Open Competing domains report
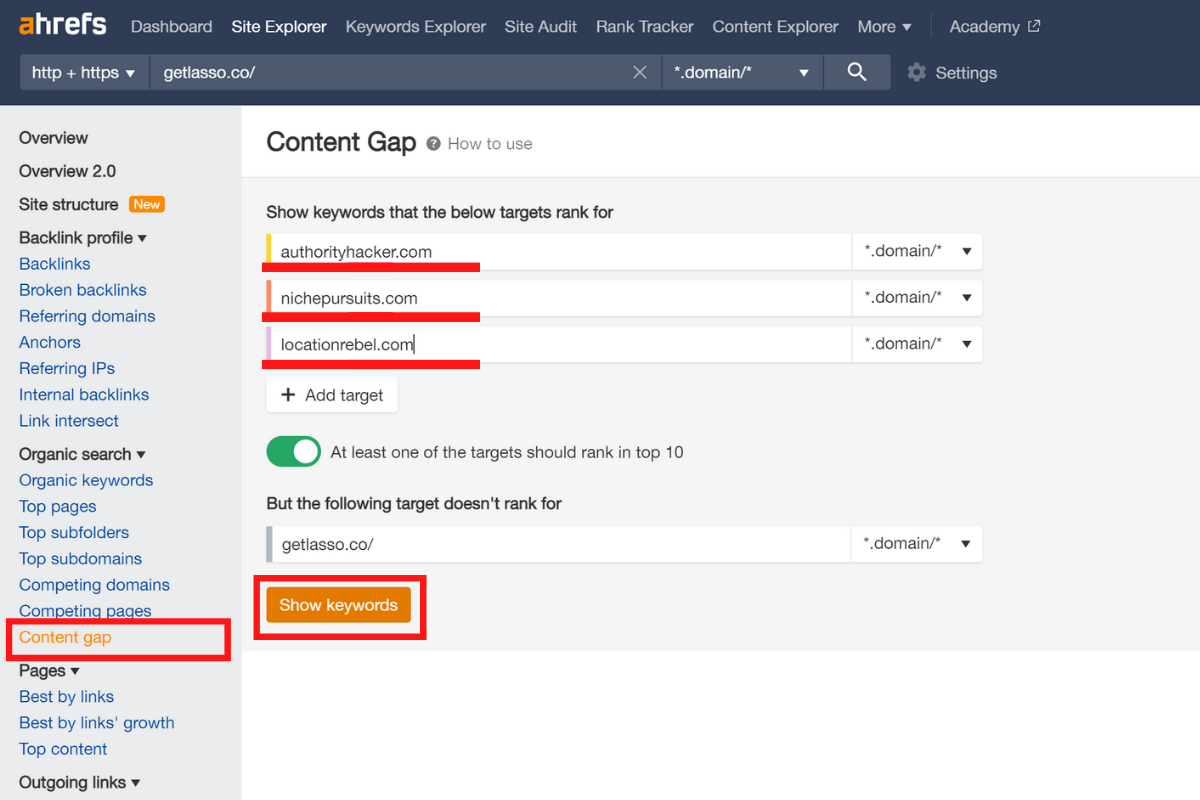 (94, 585)
